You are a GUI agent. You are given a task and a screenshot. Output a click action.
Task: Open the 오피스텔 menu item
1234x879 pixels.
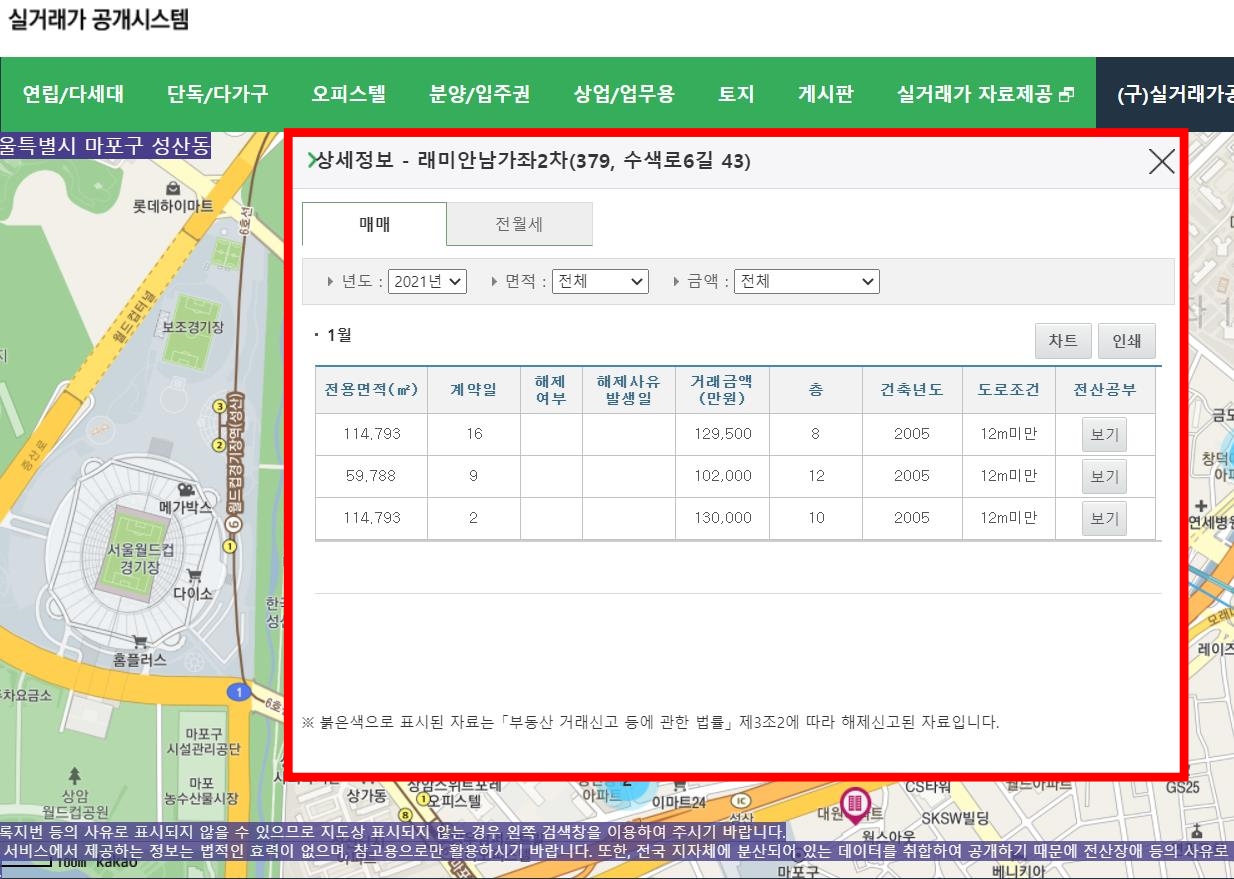tap(348, 94)
